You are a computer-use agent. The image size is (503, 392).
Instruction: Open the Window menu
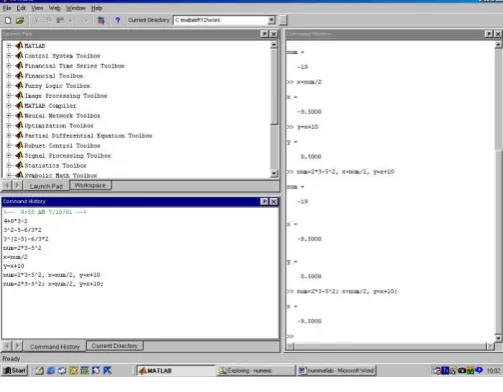click(76, 8)
